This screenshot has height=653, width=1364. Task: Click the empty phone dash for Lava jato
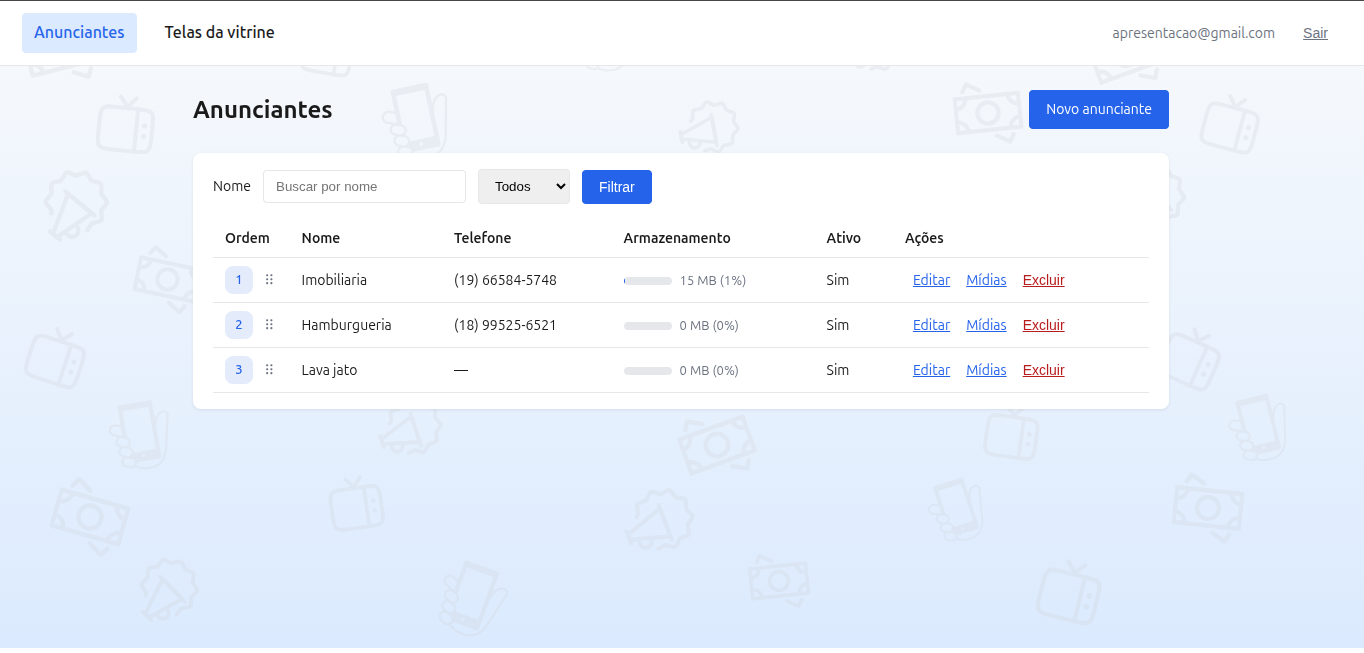(x=461, y=370)
